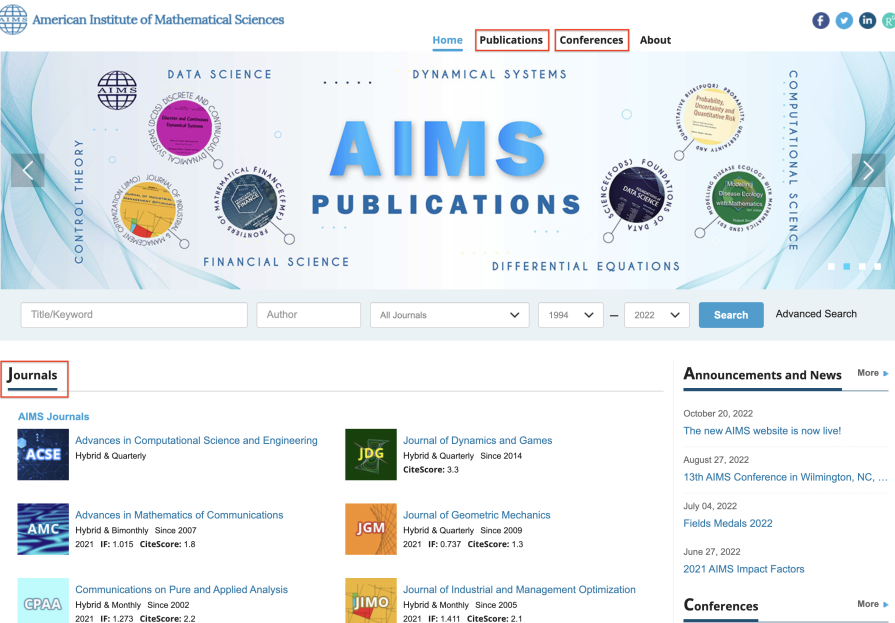
Task: Click the AIMS globe logo in header
Action: tap(14, 19)
